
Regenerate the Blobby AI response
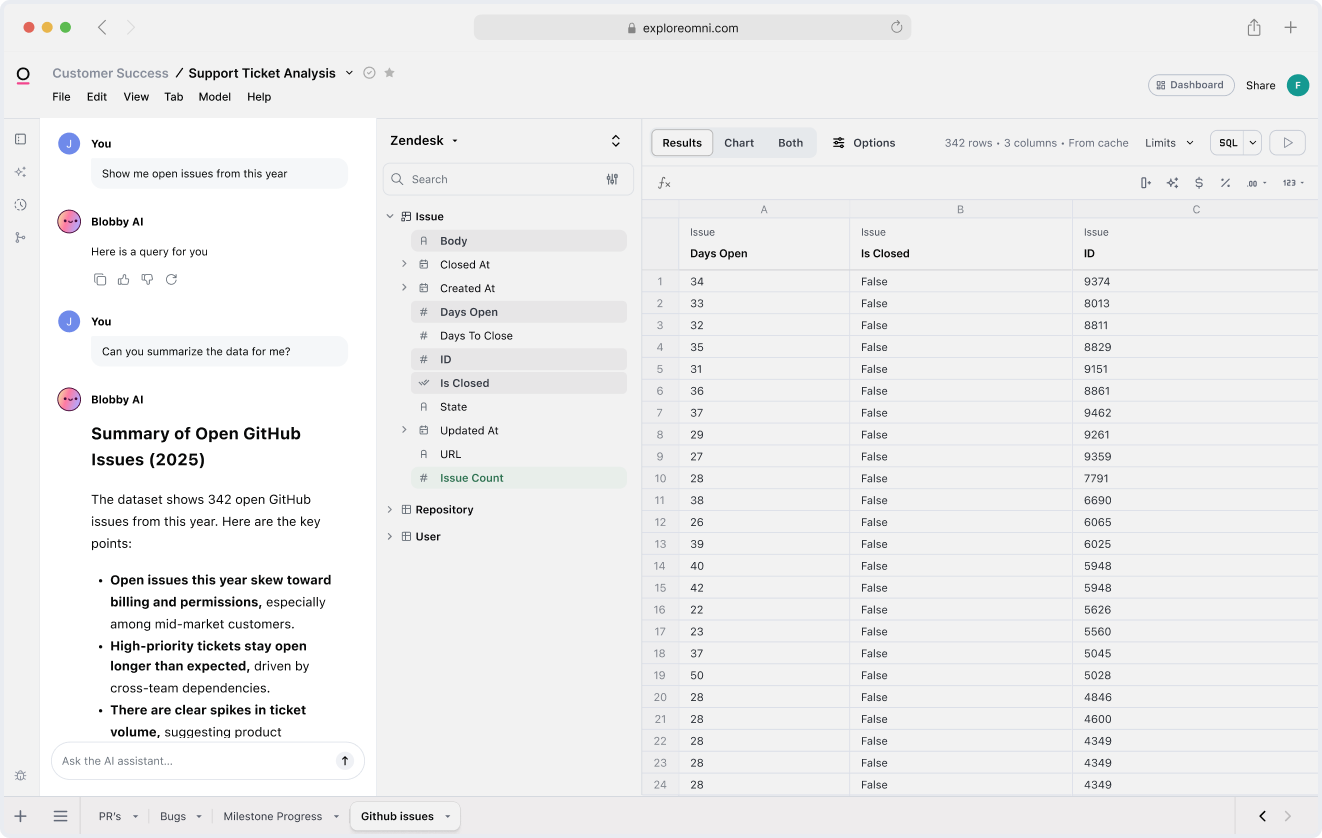coord(171,280)
